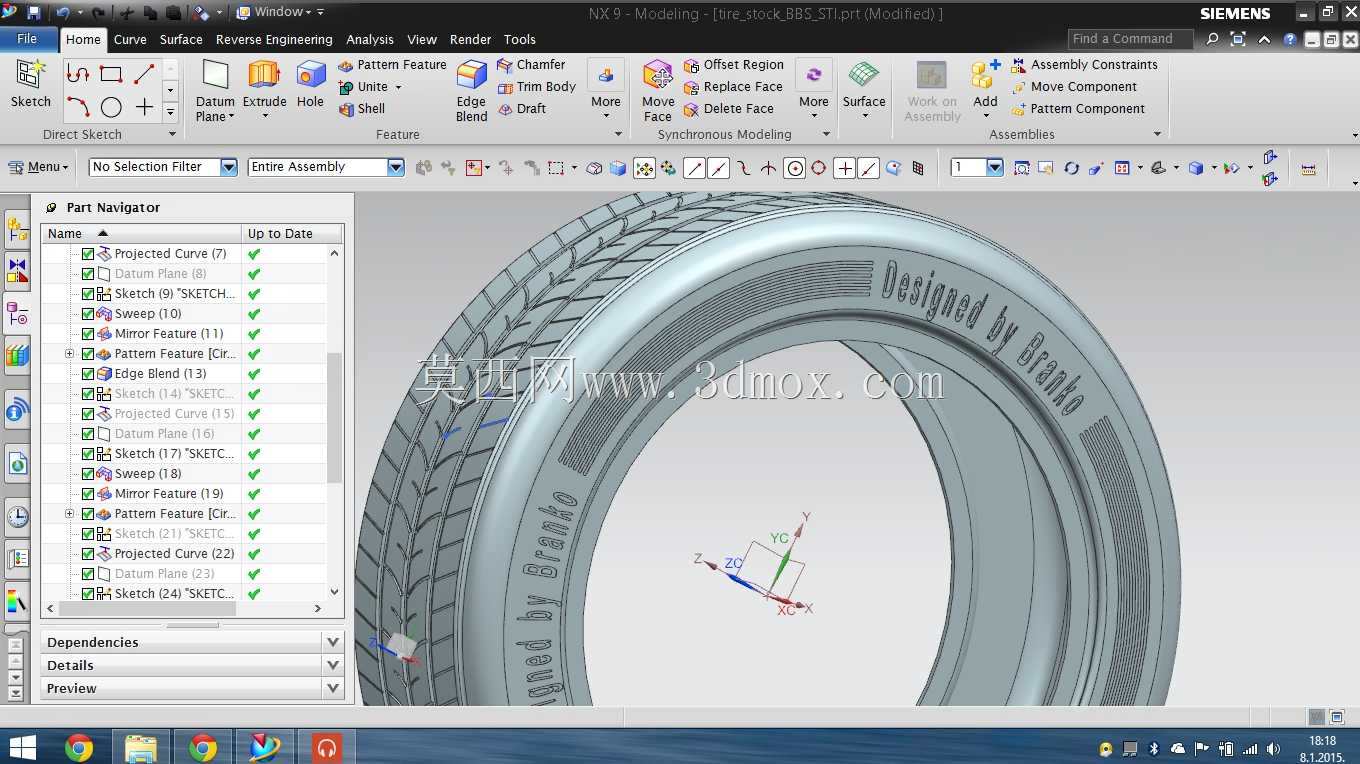Pick the Circle sketch tool
Viewport: 1360px width, 764px height.
[111, 107]
